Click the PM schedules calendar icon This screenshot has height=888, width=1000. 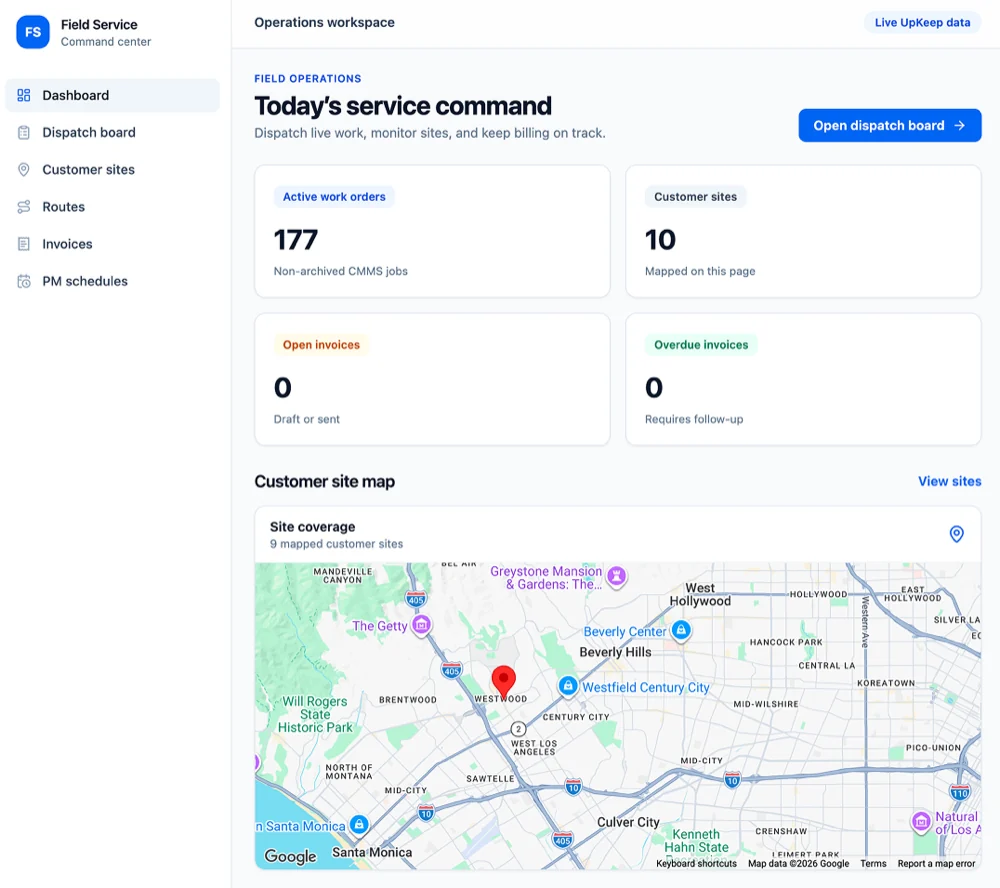(24, 281)
